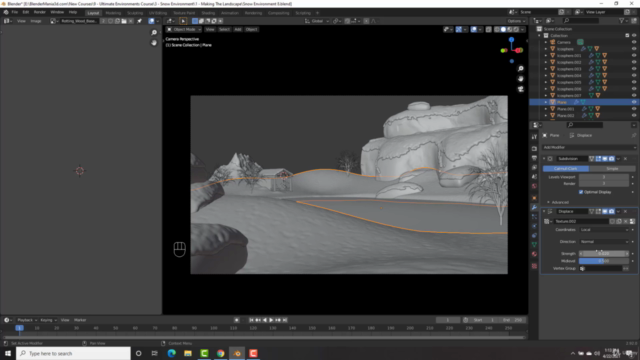Open the Object properties orange square tab

(534, 198)
